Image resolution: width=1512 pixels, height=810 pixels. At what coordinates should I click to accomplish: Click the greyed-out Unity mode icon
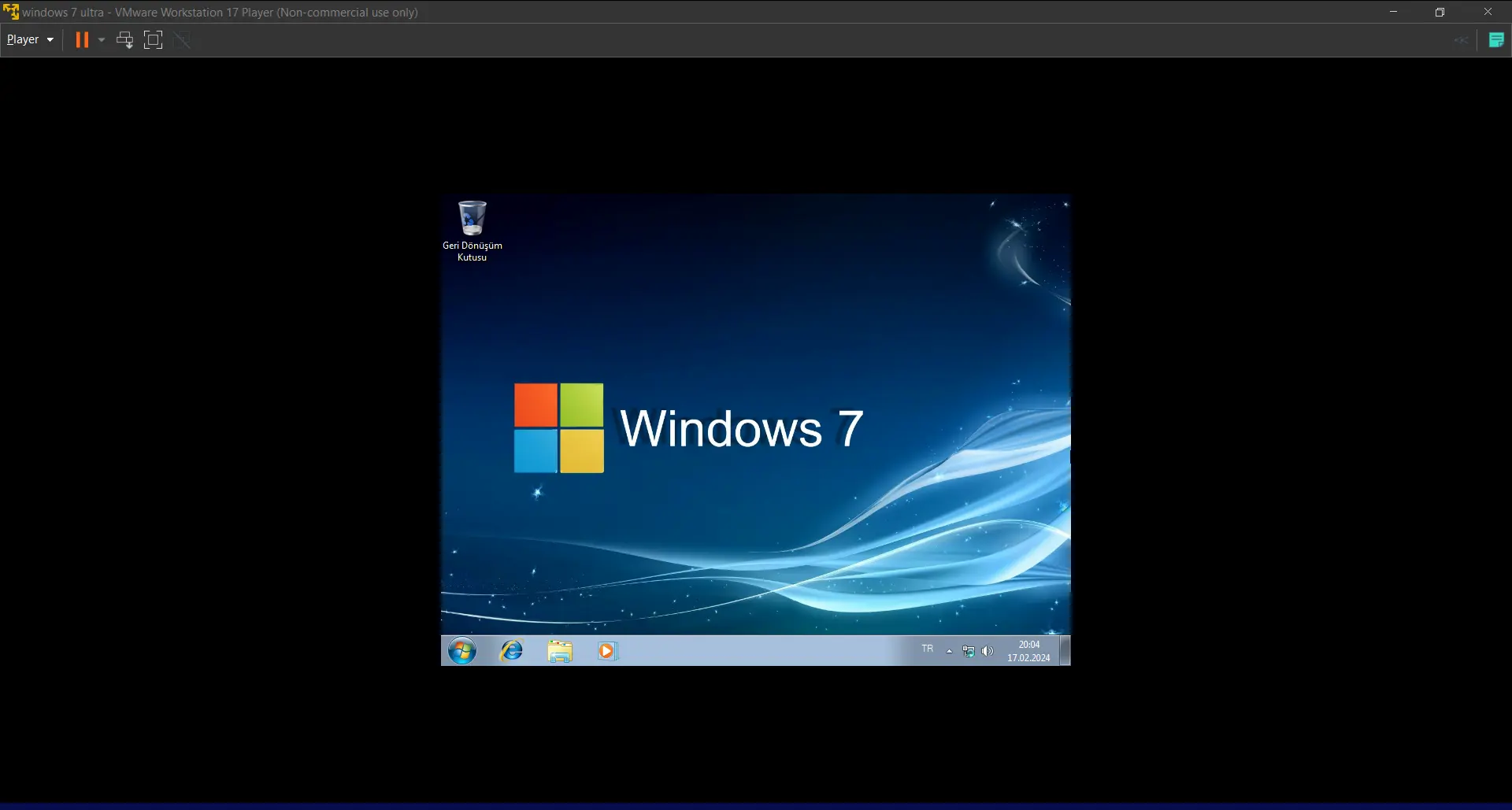click(x=182, y=40)
